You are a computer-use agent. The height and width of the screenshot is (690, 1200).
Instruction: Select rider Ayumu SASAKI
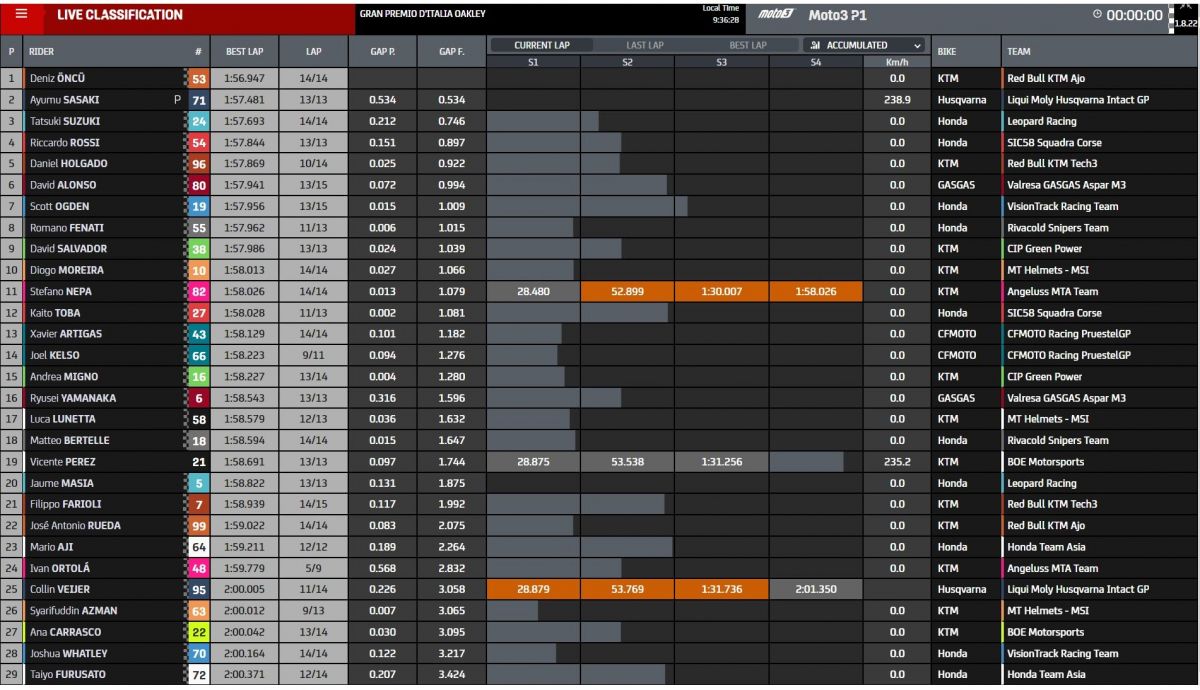click(x=64, y=100)
